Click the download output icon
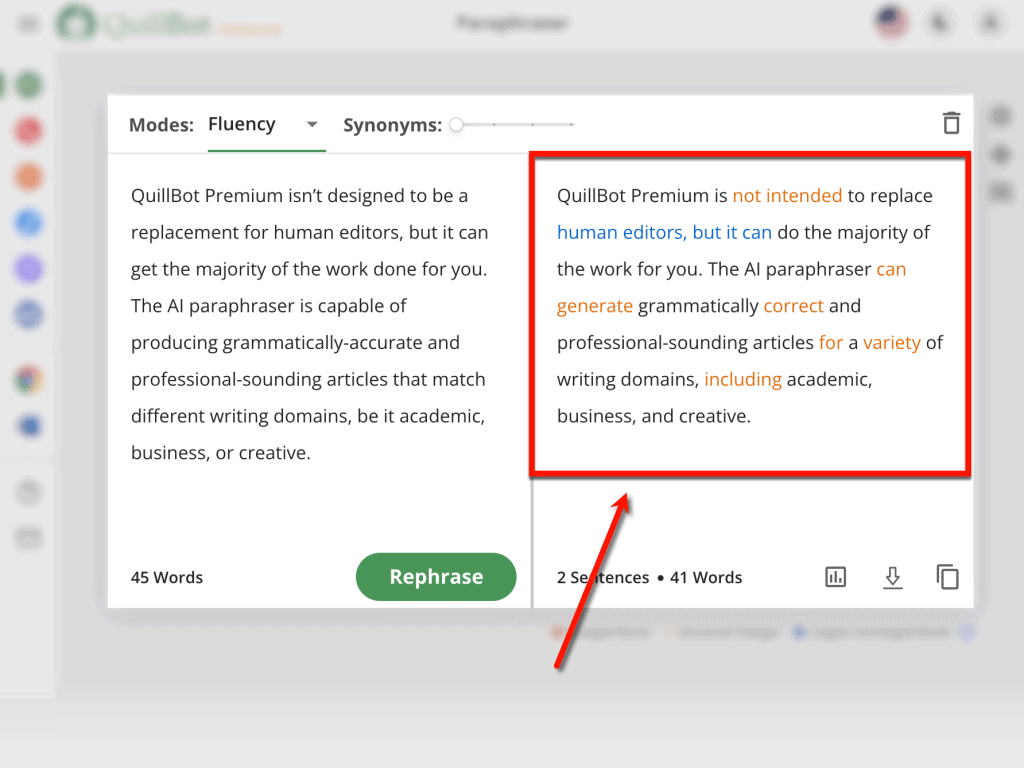The height and width of the screenshot is (768, 1024). (x=892, y=577)
